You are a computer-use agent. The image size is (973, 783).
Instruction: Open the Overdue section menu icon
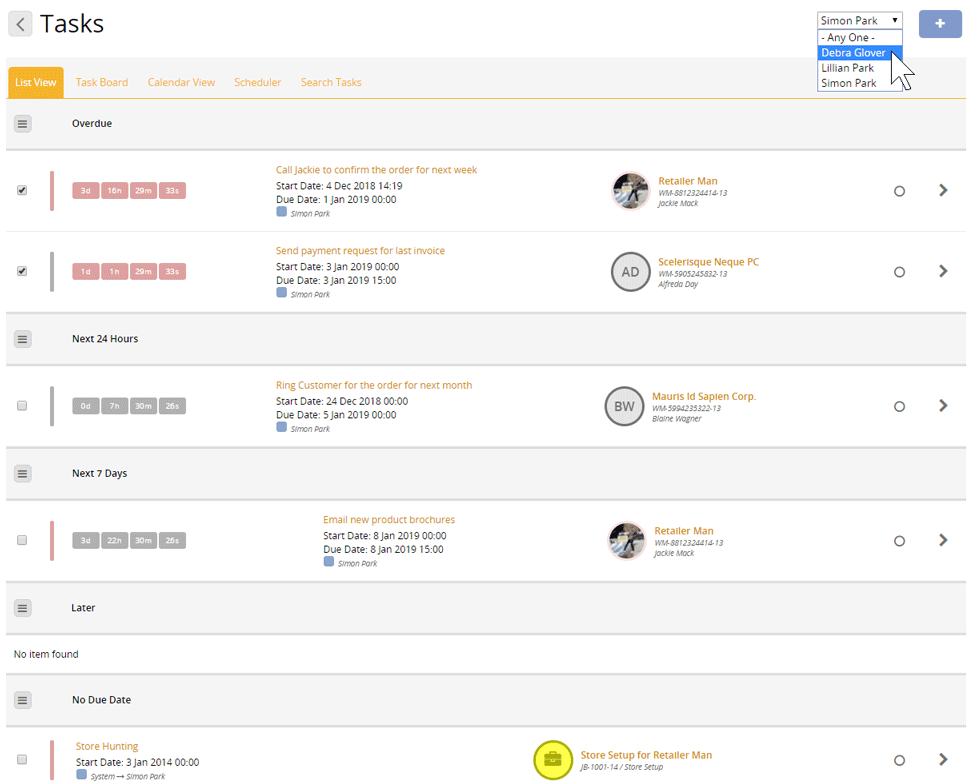pyautogui.click(x=23, y=124)
